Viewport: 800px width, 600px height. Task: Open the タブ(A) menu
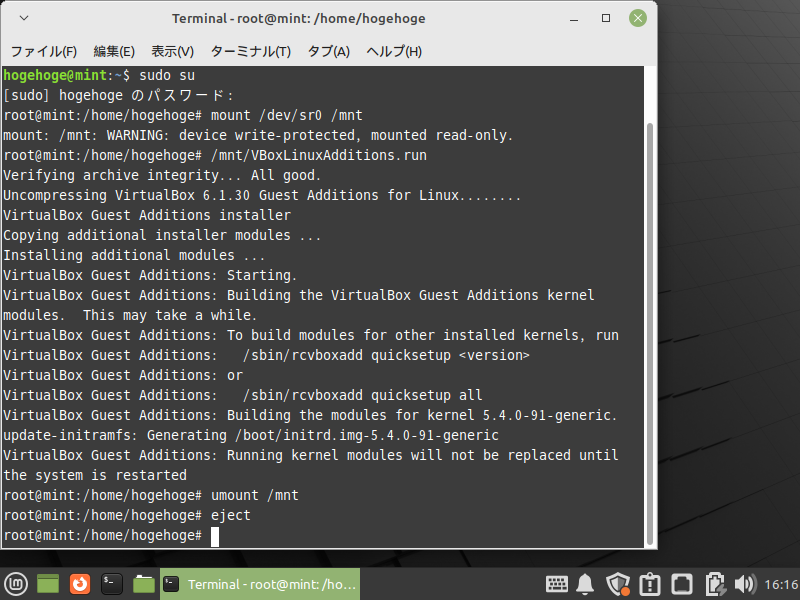tap(329, 52)
